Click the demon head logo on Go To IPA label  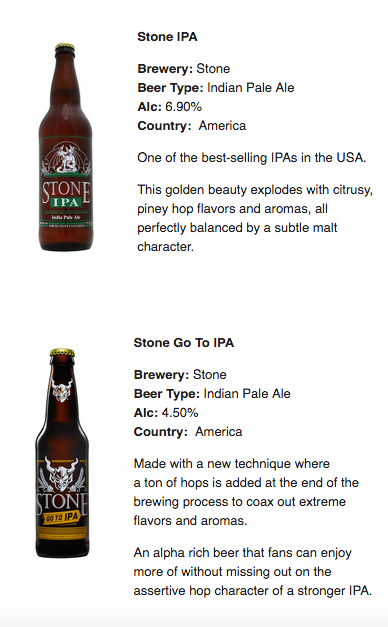point(62,474)
